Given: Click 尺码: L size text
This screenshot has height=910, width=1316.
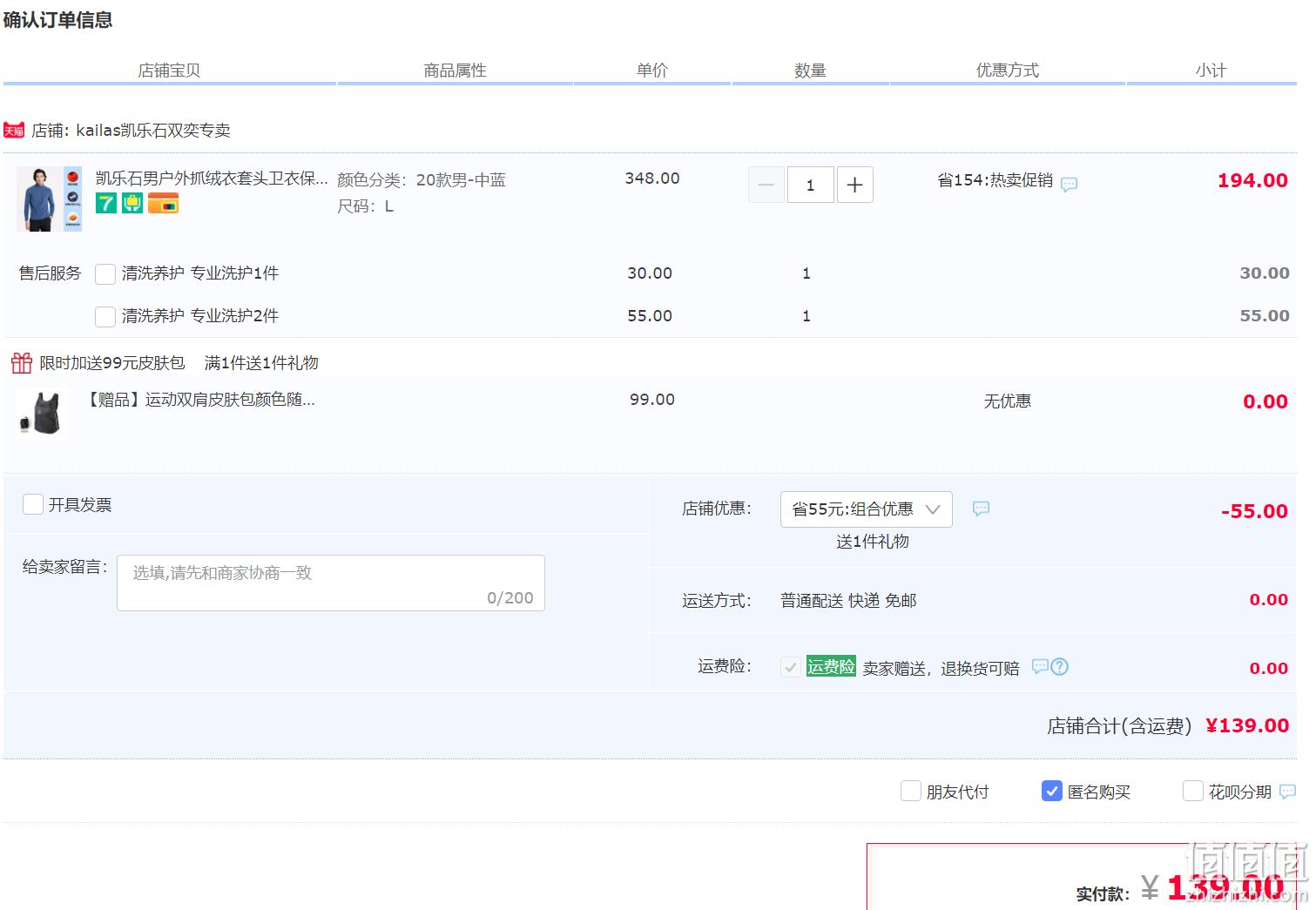Looking at the screenshot, I should [366, 206].
